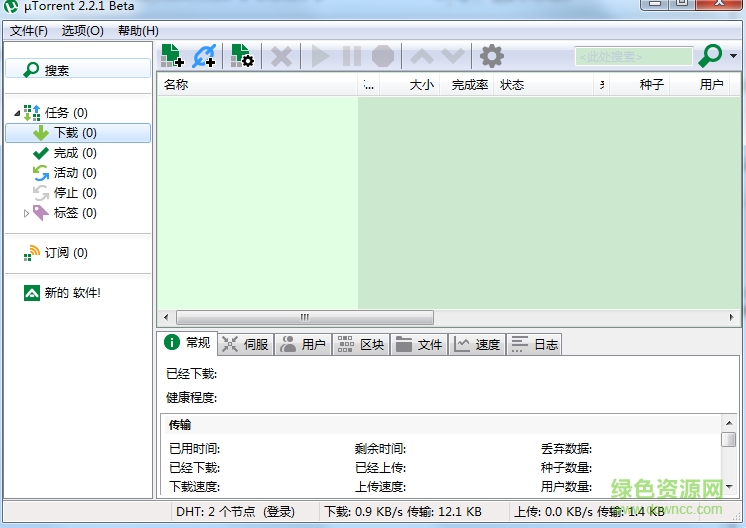Click the Start torrent play icon
Screen dimensions: 746x528
[x=320, y=56]
